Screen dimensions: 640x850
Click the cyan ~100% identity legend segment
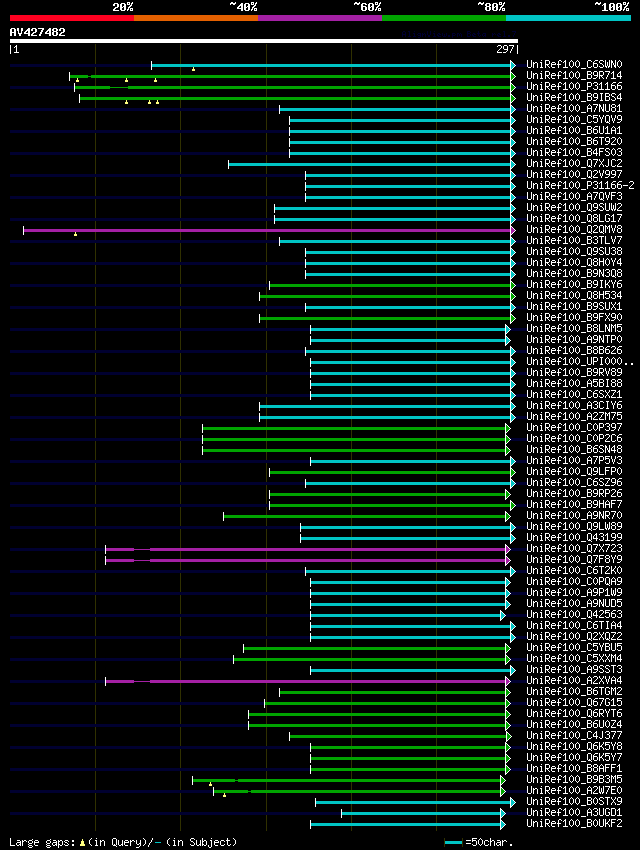[568, 18]
